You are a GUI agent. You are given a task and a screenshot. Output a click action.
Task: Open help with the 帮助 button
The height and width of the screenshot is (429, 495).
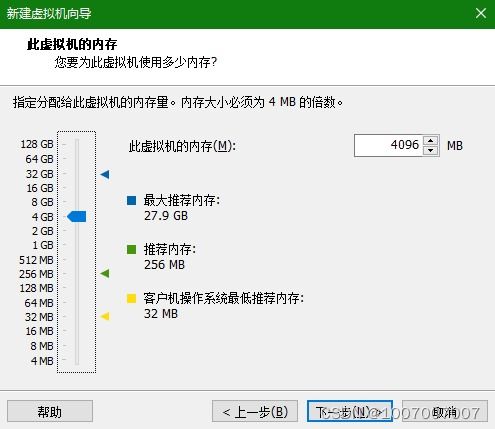tap(50, 411)
